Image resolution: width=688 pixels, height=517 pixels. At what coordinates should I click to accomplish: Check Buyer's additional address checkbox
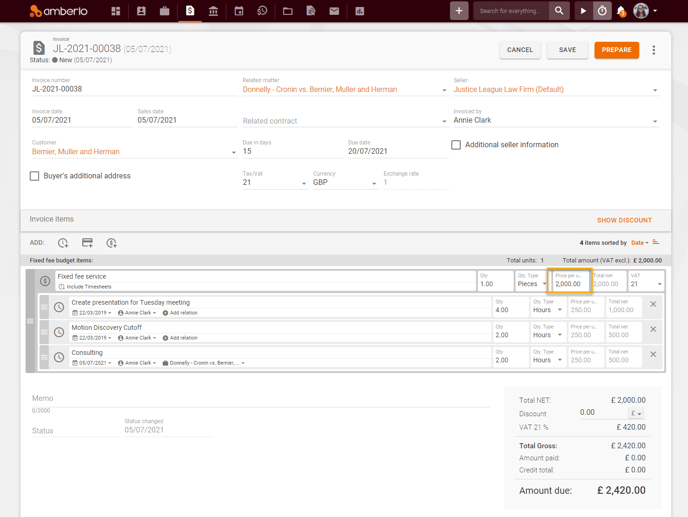click(34, 176)
